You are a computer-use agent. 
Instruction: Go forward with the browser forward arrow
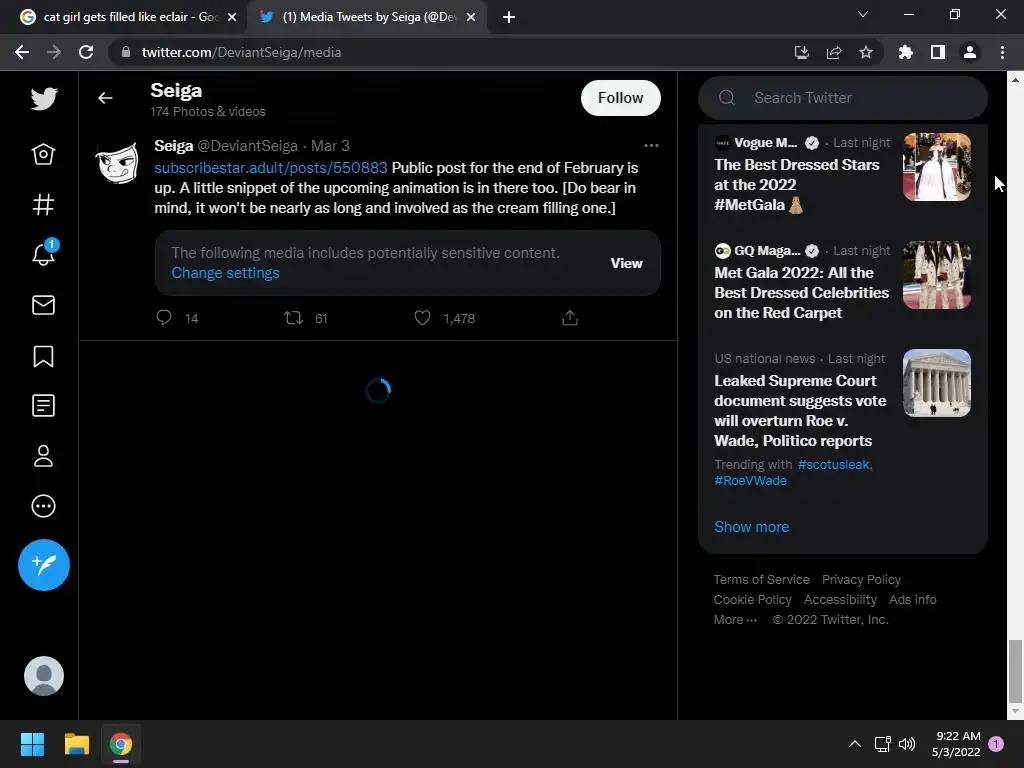[54, 52]
